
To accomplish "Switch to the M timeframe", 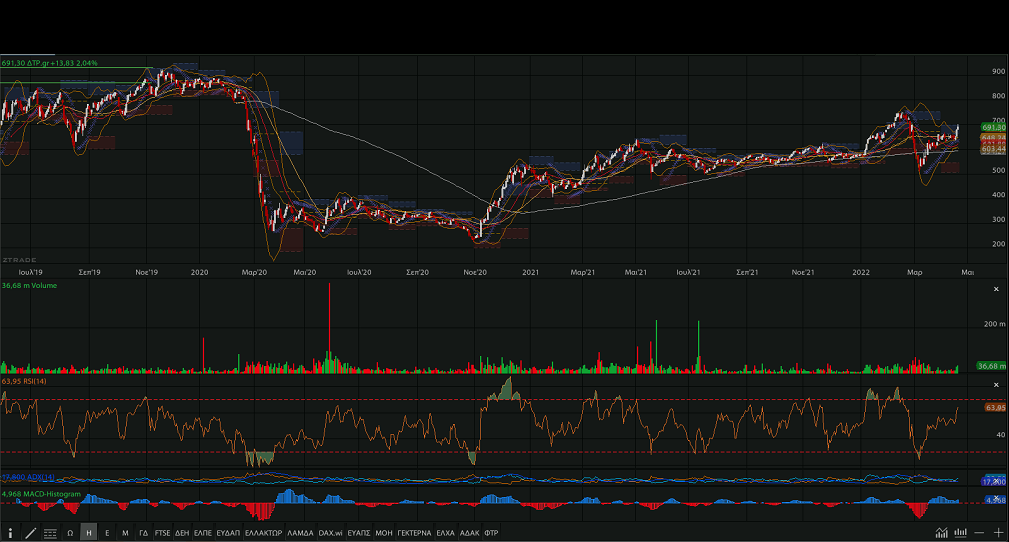I will tap(125, 533).
